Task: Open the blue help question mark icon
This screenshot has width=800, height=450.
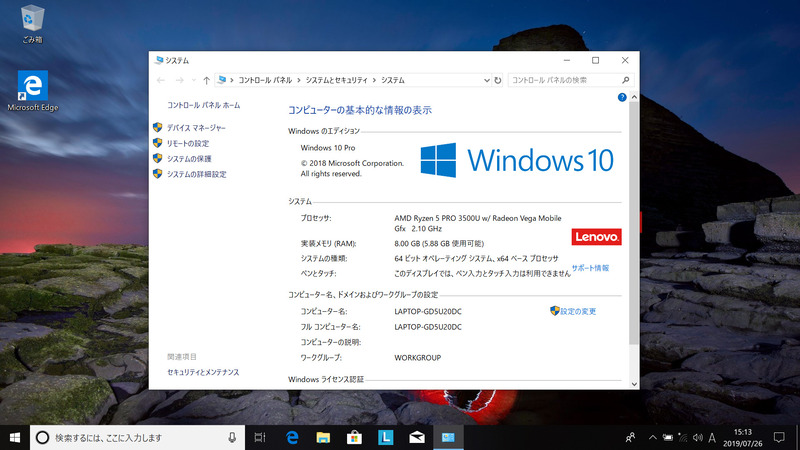Action: coord(622,97)
